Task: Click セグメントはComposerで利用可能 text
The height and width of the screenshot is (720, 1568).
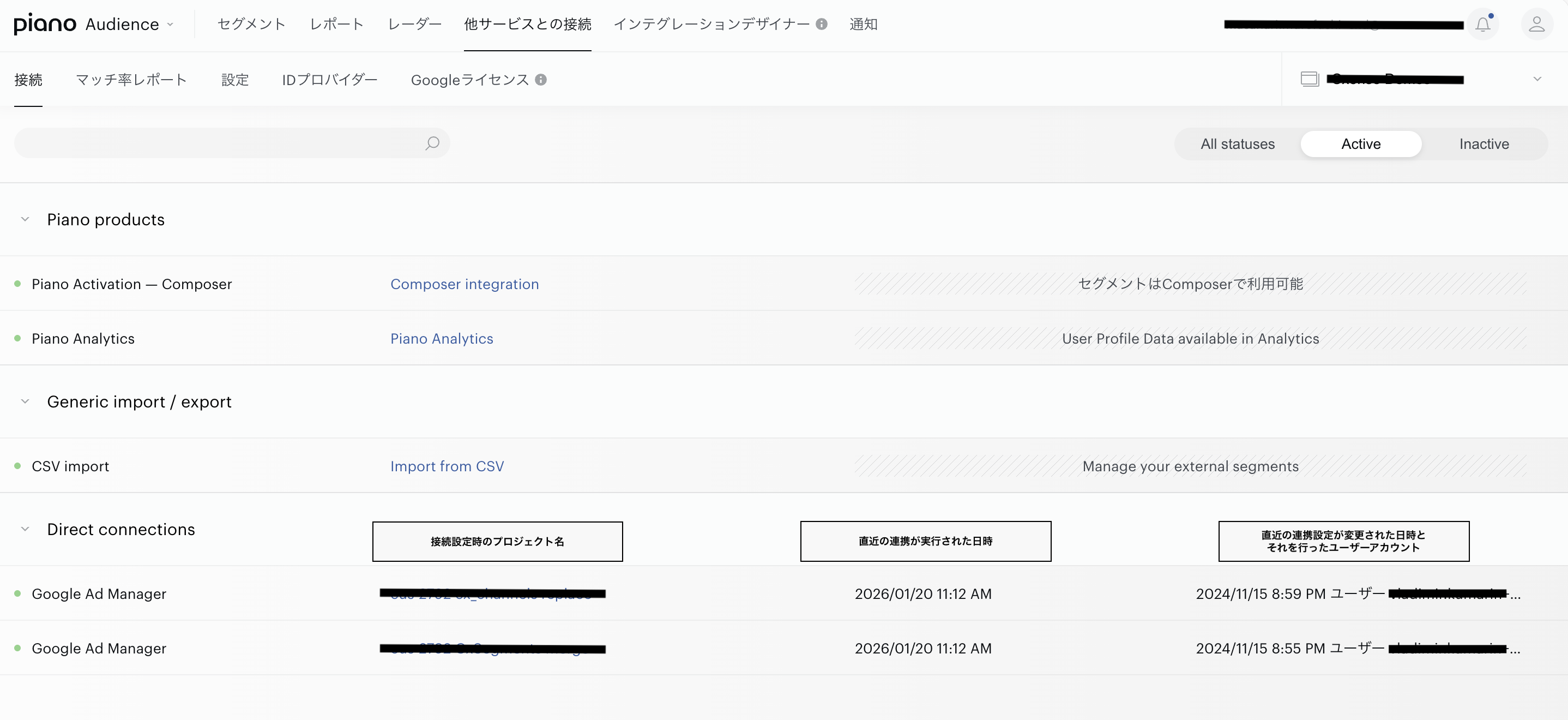Action: (x=1190, y=284)
